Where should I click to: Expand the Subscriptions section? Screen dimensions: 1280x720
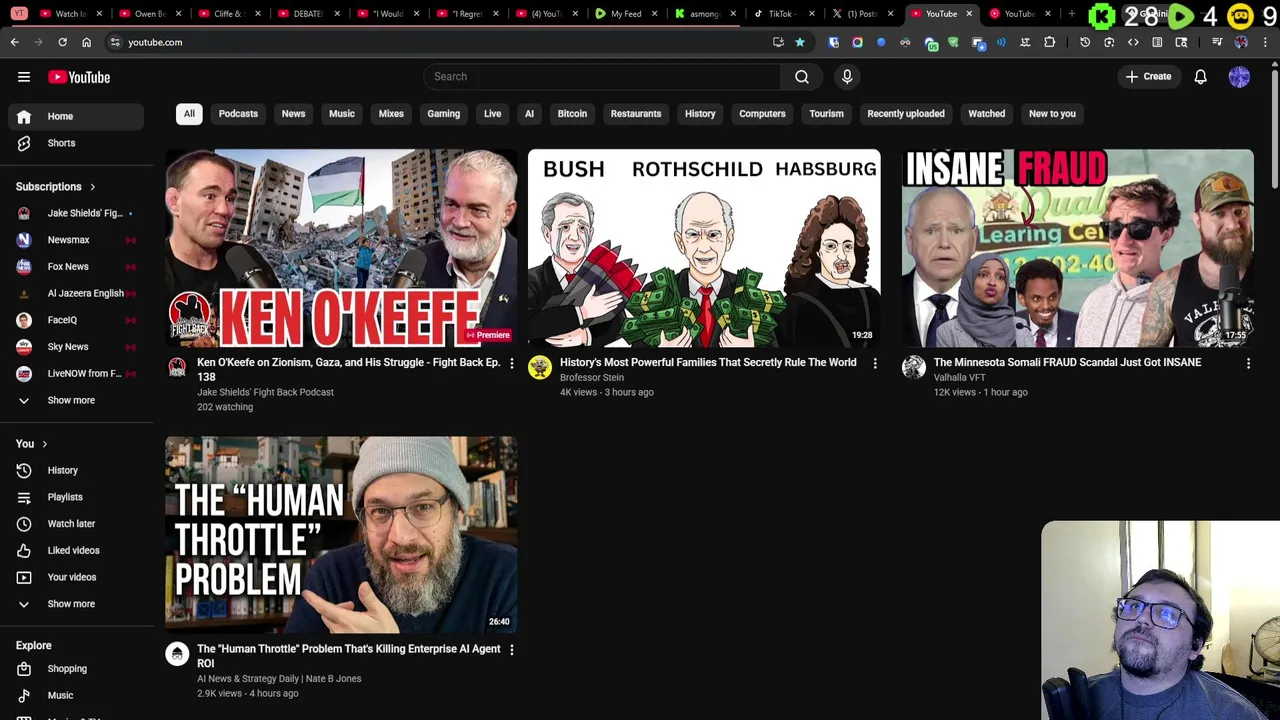(56, 187)
